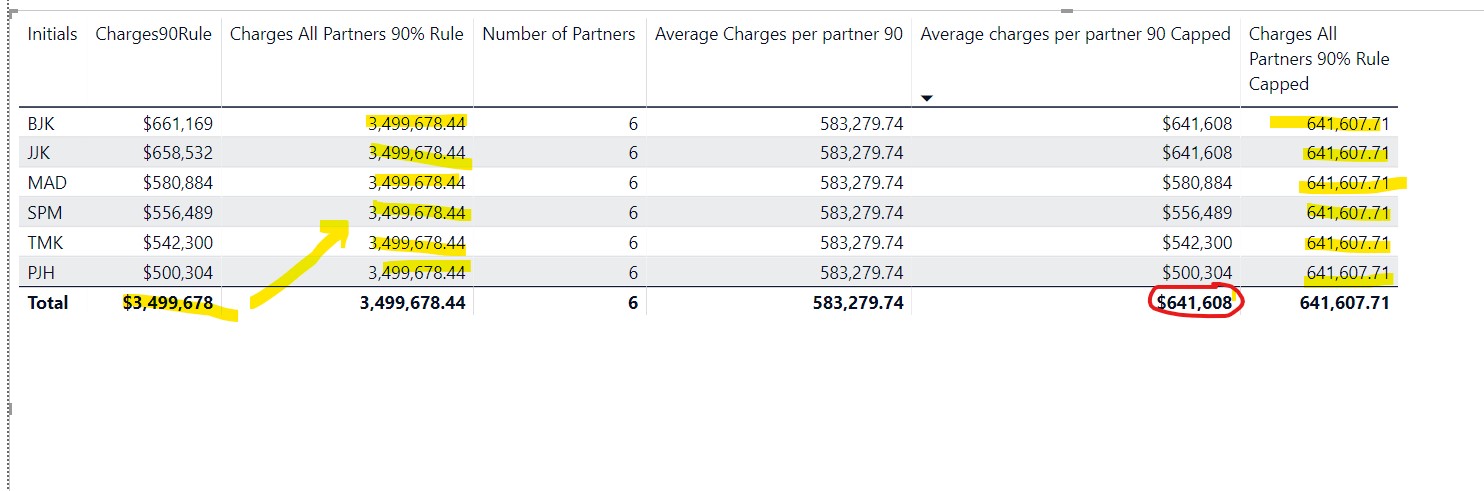
Task: Select the PJH initials cell
Action: click(42, 272)
